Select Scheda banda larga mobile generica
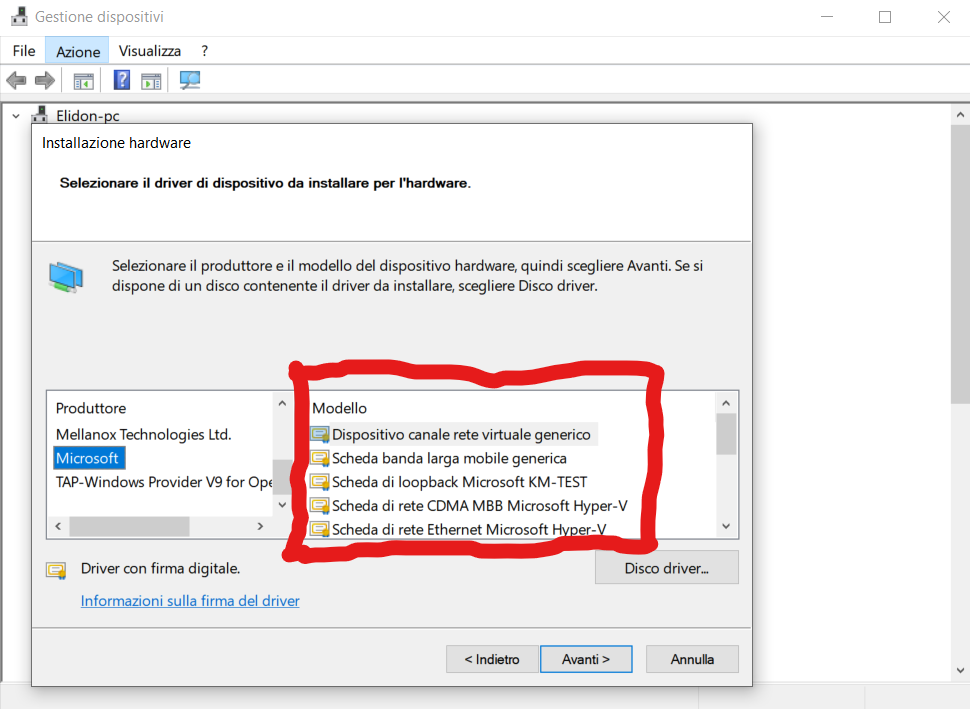 coord(450,458)
